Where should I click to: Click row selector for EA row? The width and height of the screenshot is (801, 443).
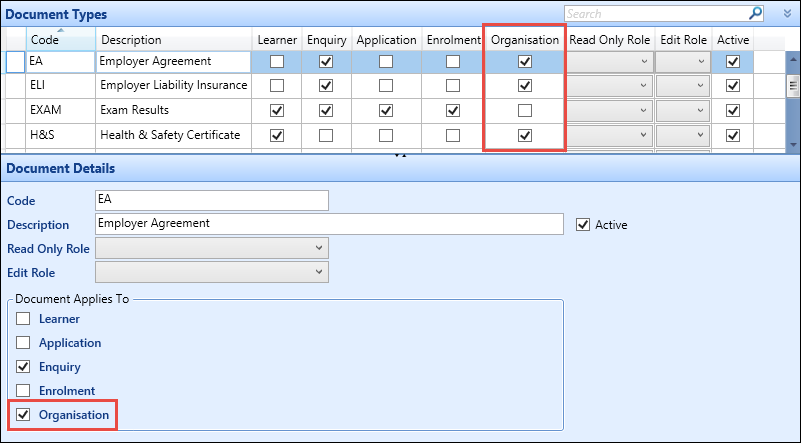tap(15, 62)
